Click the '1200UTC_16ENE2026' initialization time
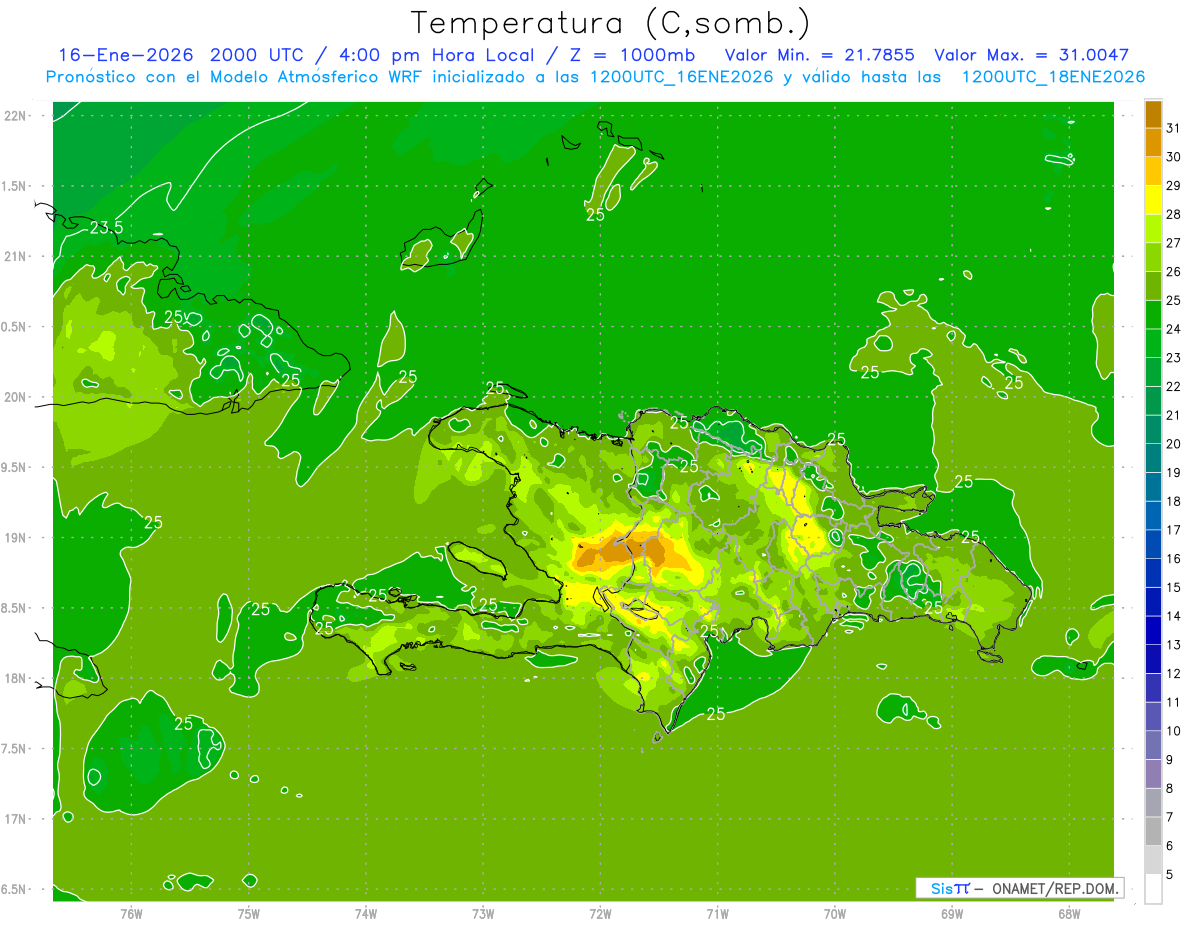Image resolution: width=1200 pixels, height=927 pixels. 681,77
